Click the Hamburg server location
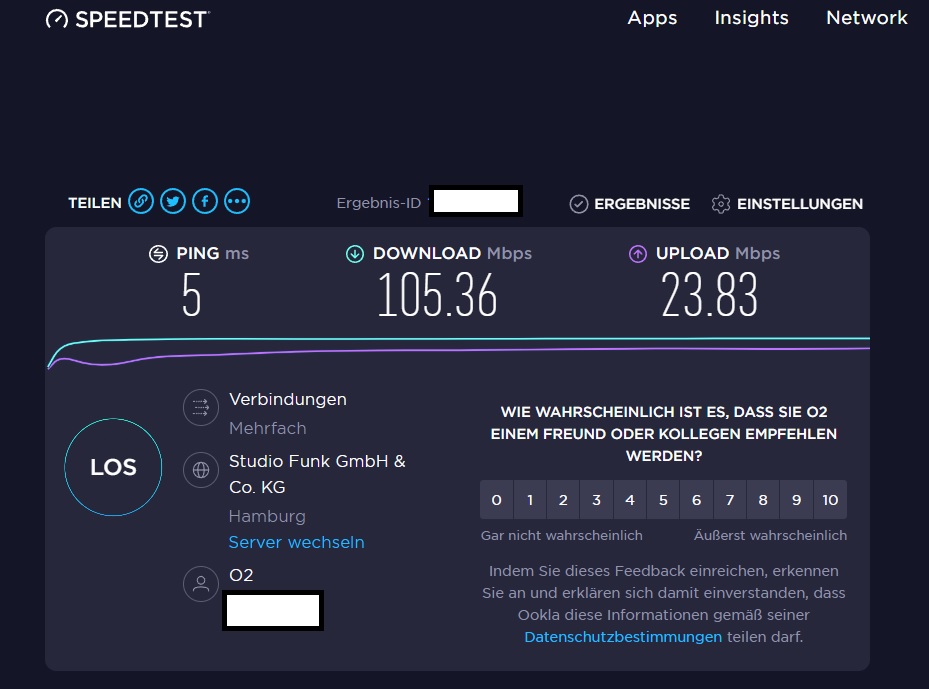The width and height of the screenshot is (929, 689). (x=267, y=516)
